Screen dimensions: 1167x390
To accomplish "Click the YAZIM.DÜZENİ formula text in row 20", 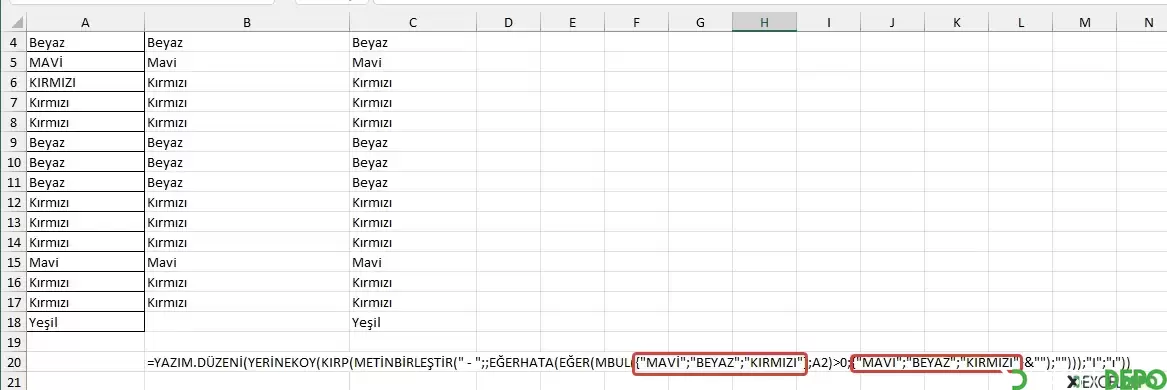I will (638, 363).
